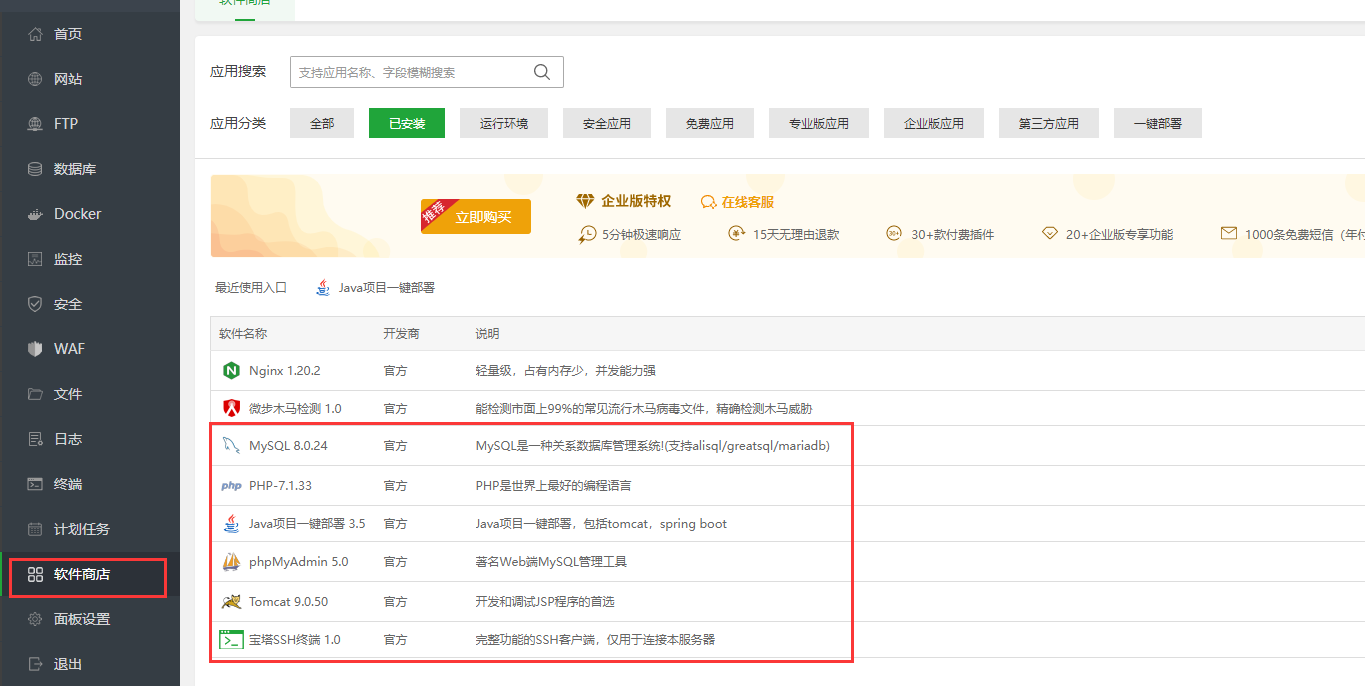Screen dimensions: 1365x686
Task: Filter apps by 运行环境
Action: [x=504, y=123]
